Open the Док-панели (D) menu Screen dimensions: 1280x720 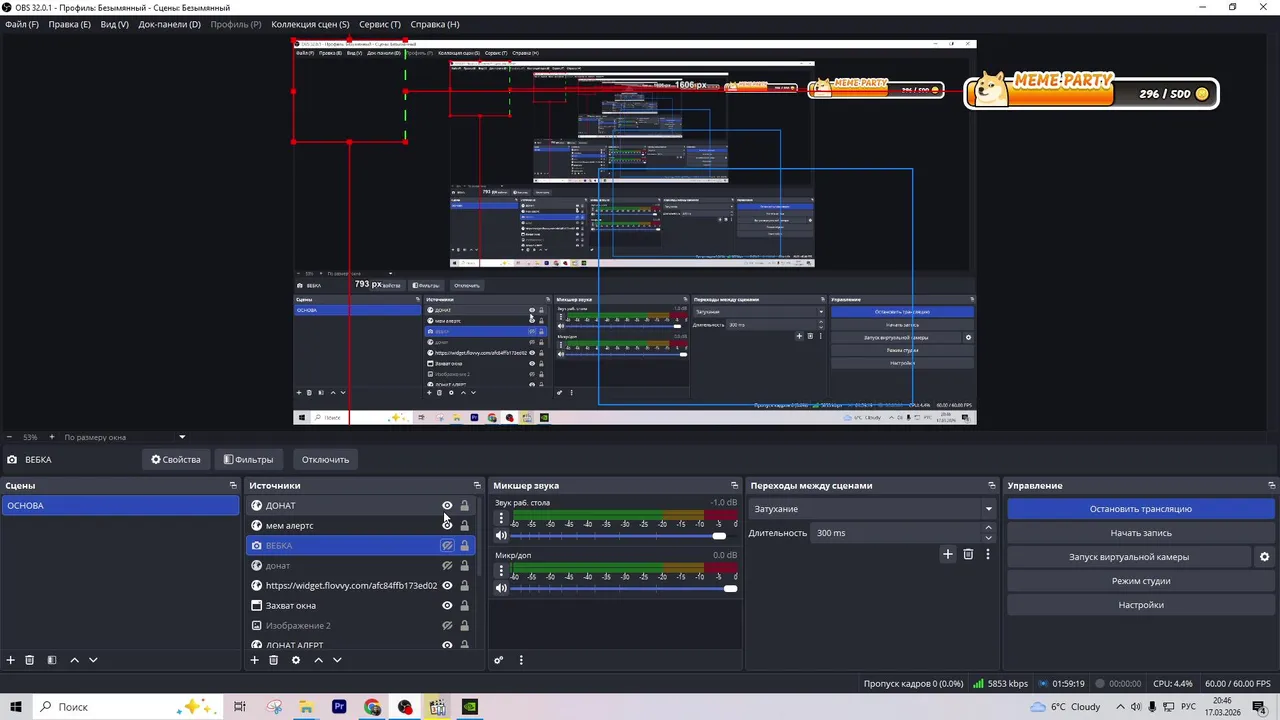169,24
